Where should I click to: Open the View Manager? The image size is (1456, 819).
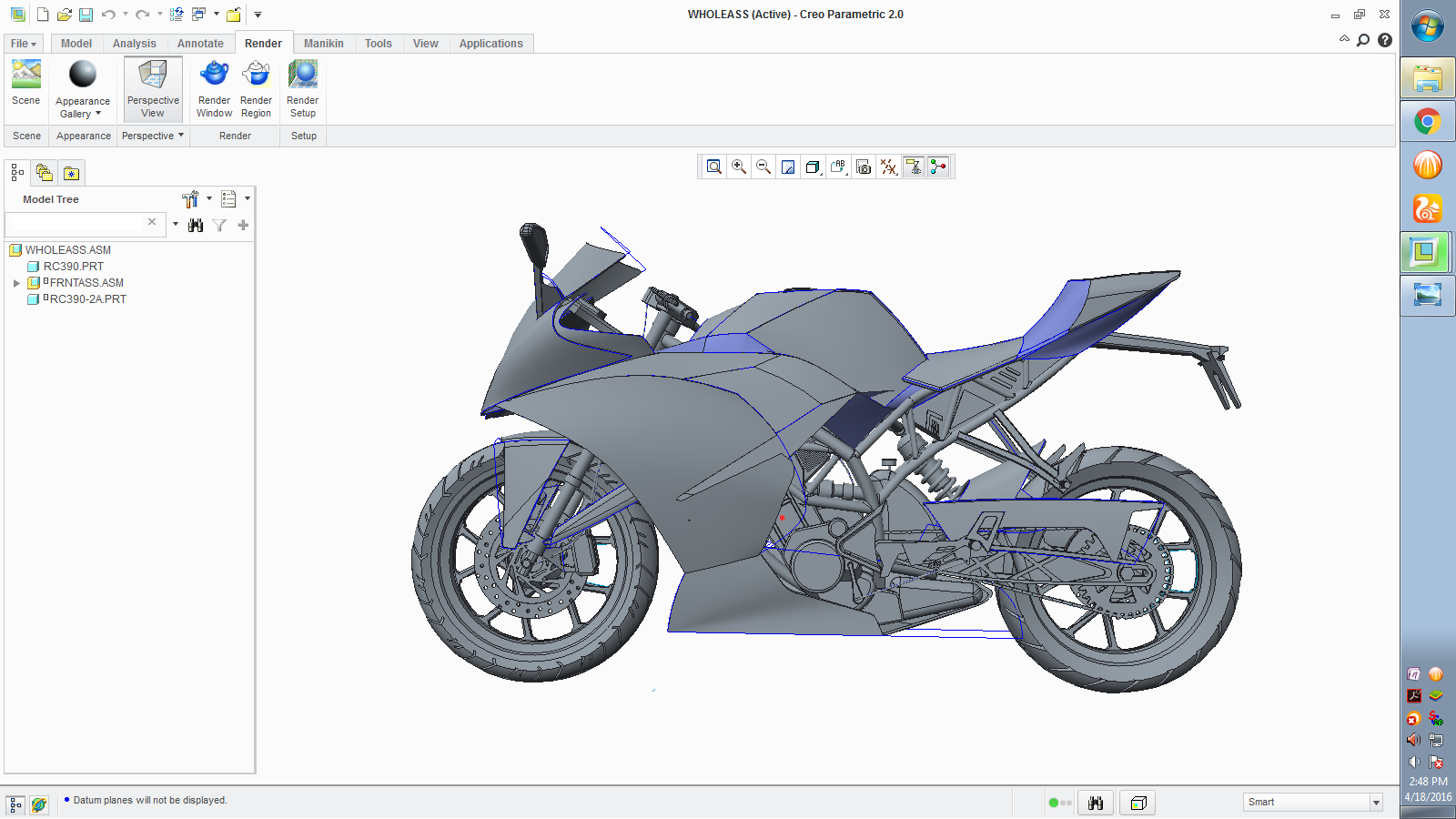pos(864,167)
